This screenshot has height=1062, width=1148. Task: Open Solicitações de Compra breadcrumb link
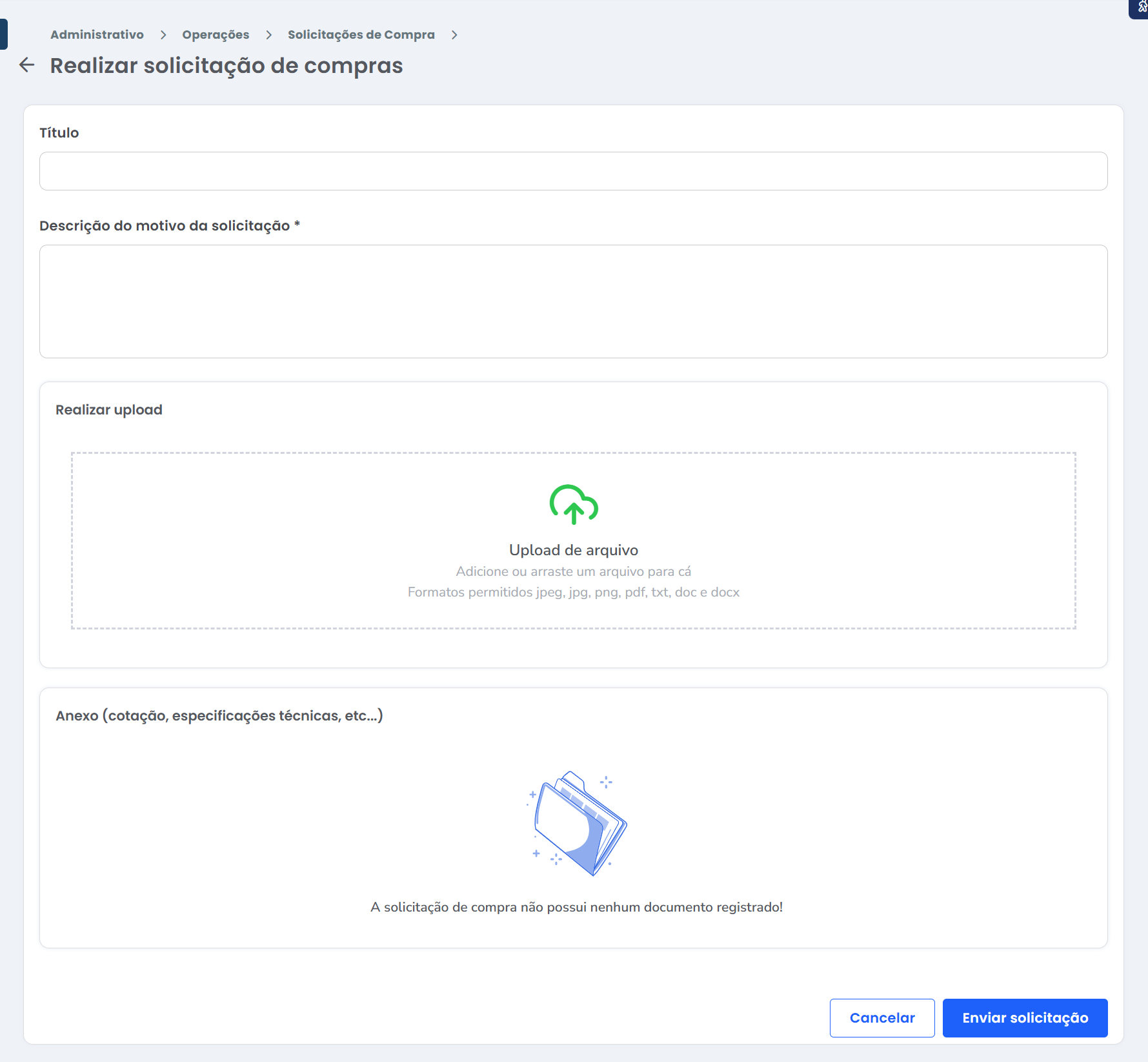[361, 35]
